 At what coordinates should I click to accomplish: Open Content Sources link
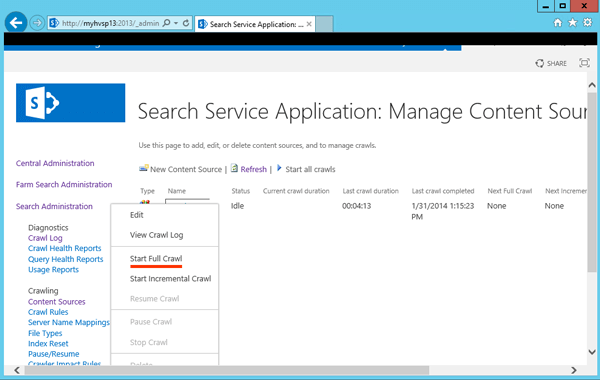coord(57,302)
